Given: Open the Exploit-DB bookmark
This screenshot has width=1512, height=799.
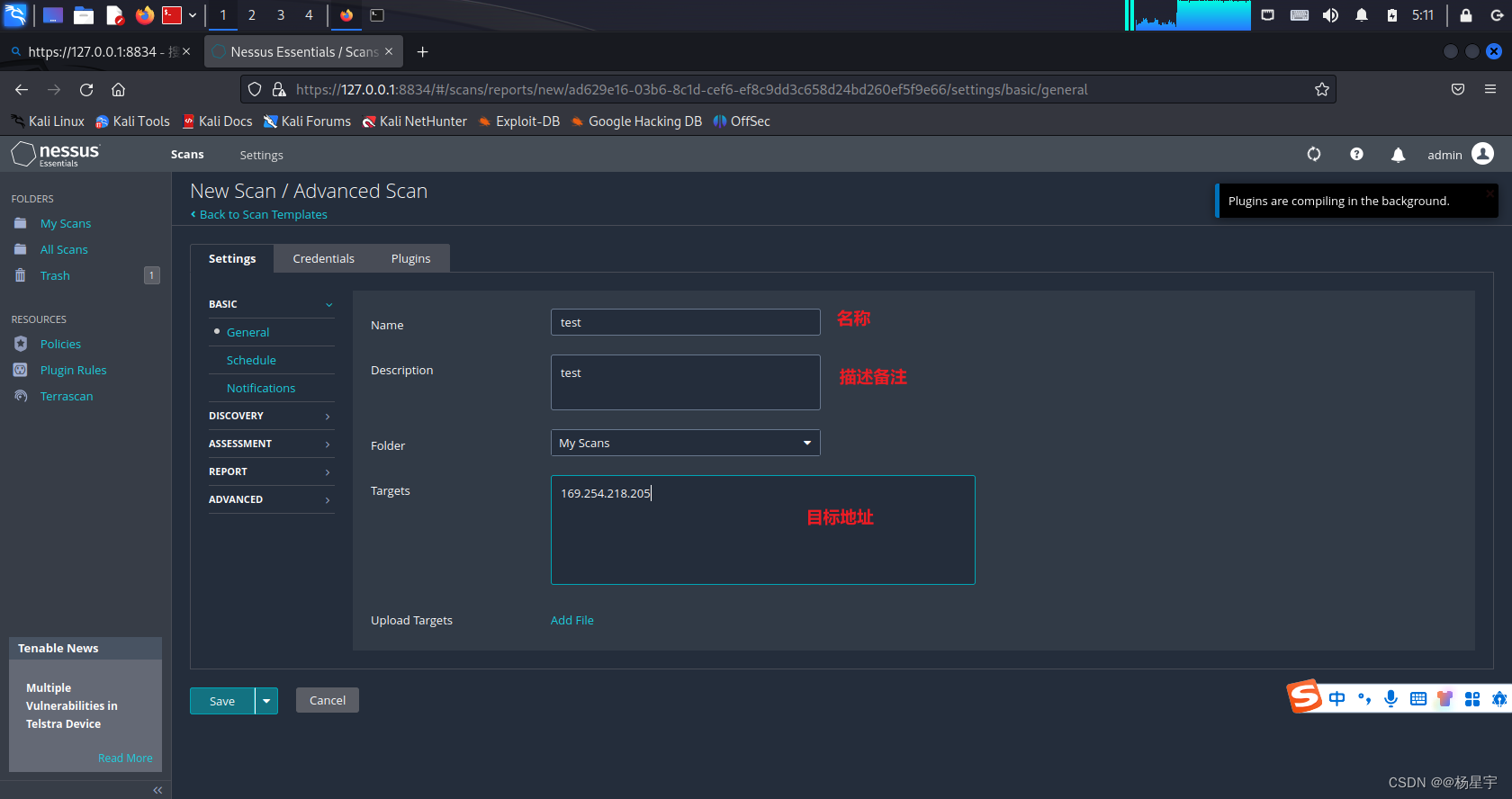Looking at the screenshot, I should [519, 121].
